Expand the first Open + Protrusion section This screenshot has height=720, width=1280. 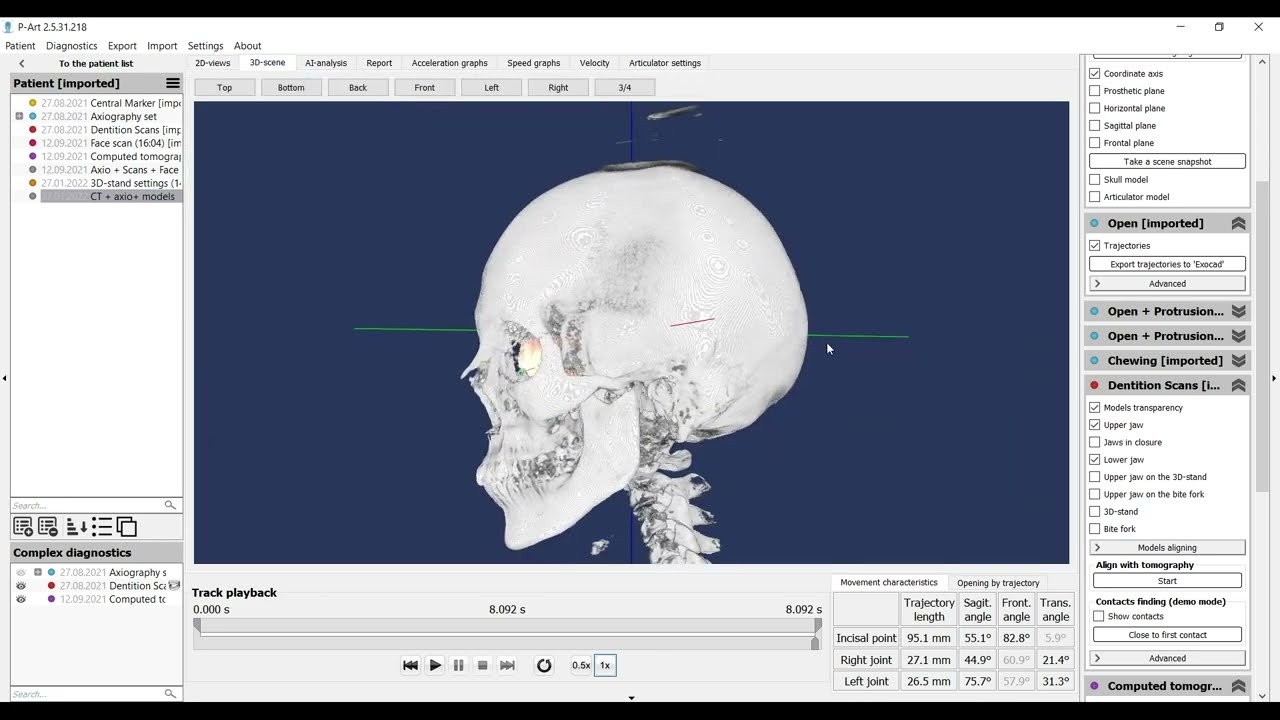1238,311
